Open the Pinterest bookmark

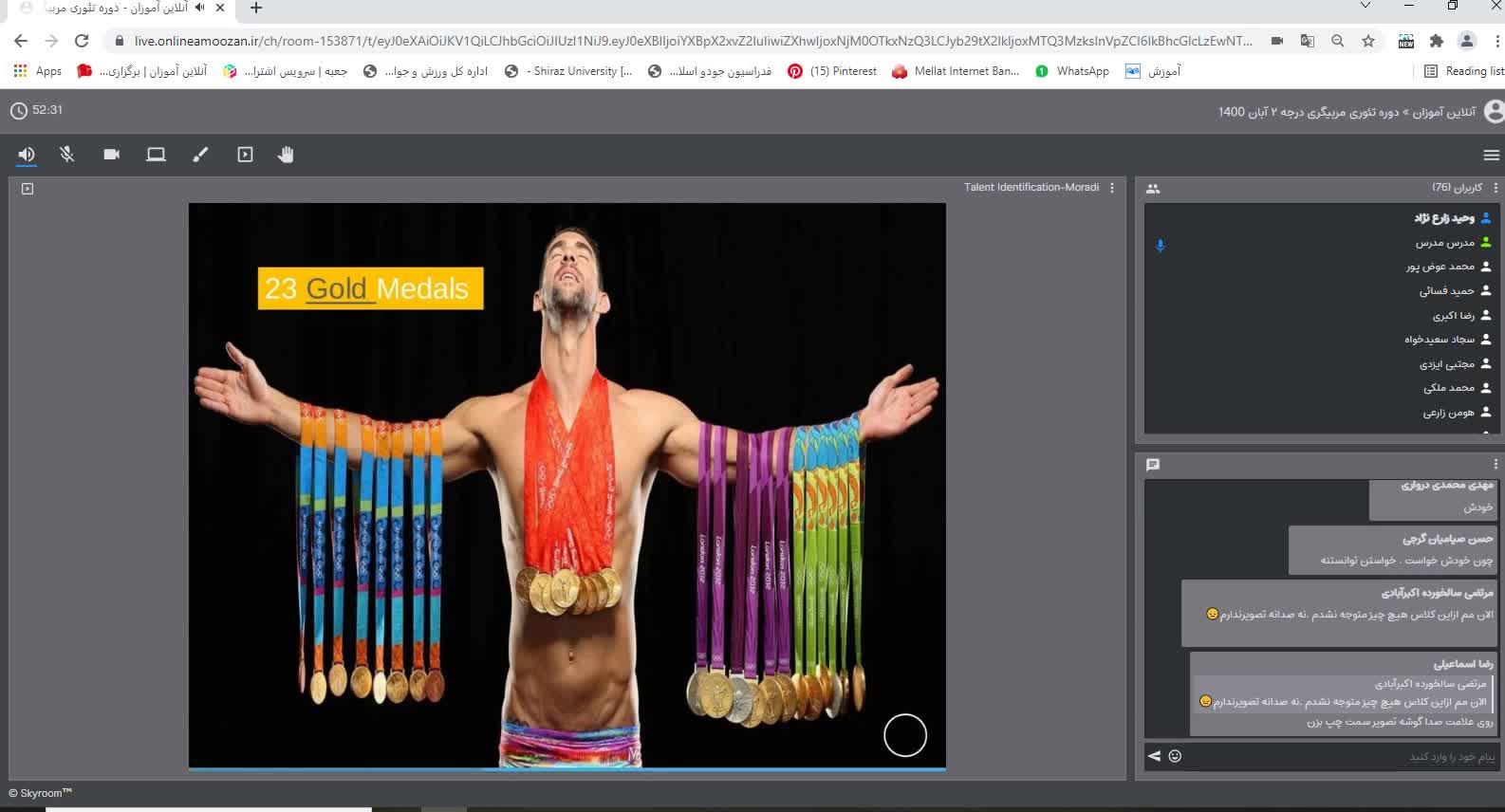coord(832,71)
